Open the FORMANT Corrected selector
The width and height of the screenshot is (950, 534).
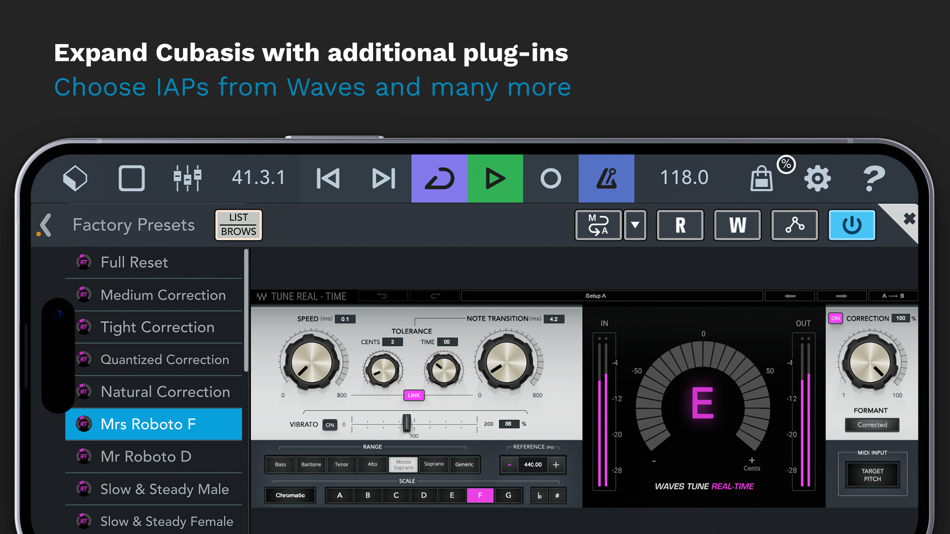(872, 425)
